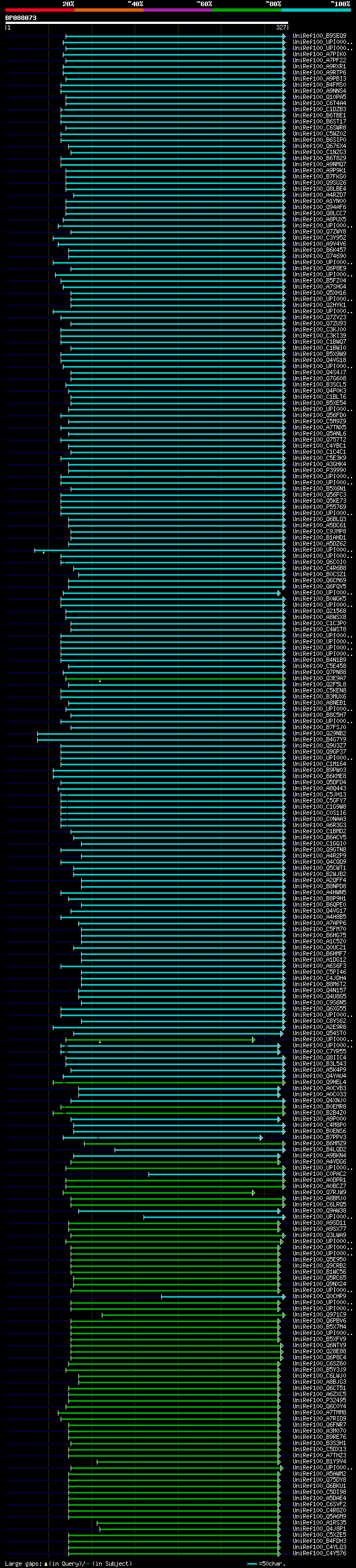356x1568 pixels.
Task: Click the UniRef100_B6T829 label
Action: pos(319,159)
